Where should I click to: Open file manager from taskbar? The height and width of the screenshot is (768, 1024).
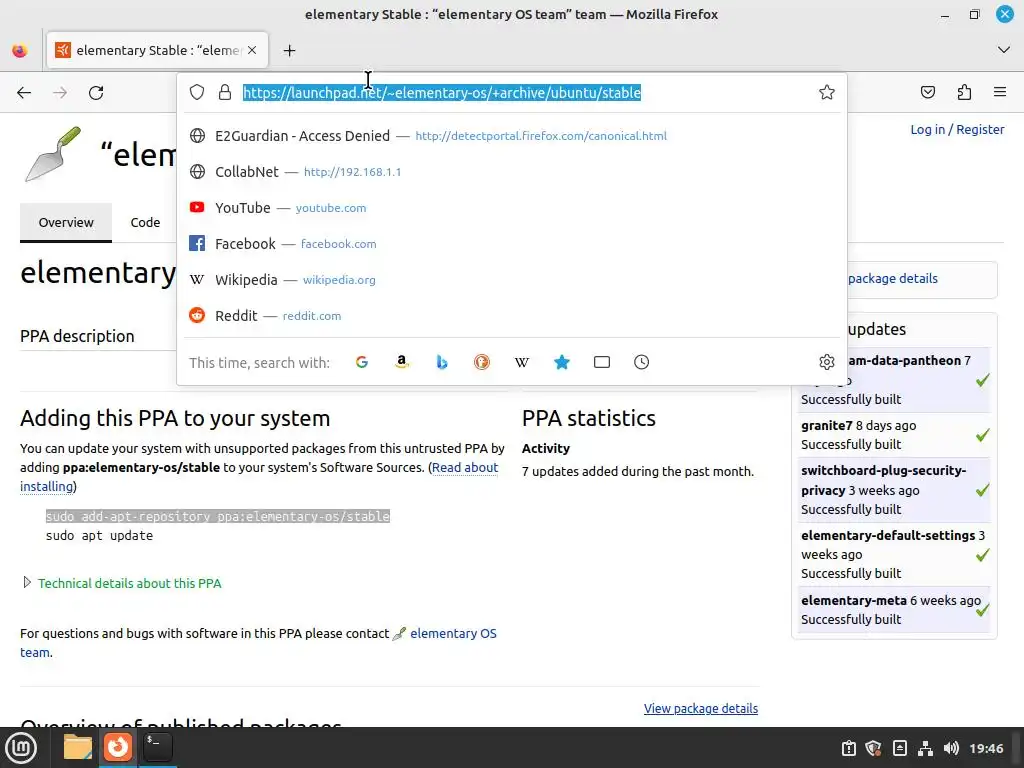click(x=78, y=747)
